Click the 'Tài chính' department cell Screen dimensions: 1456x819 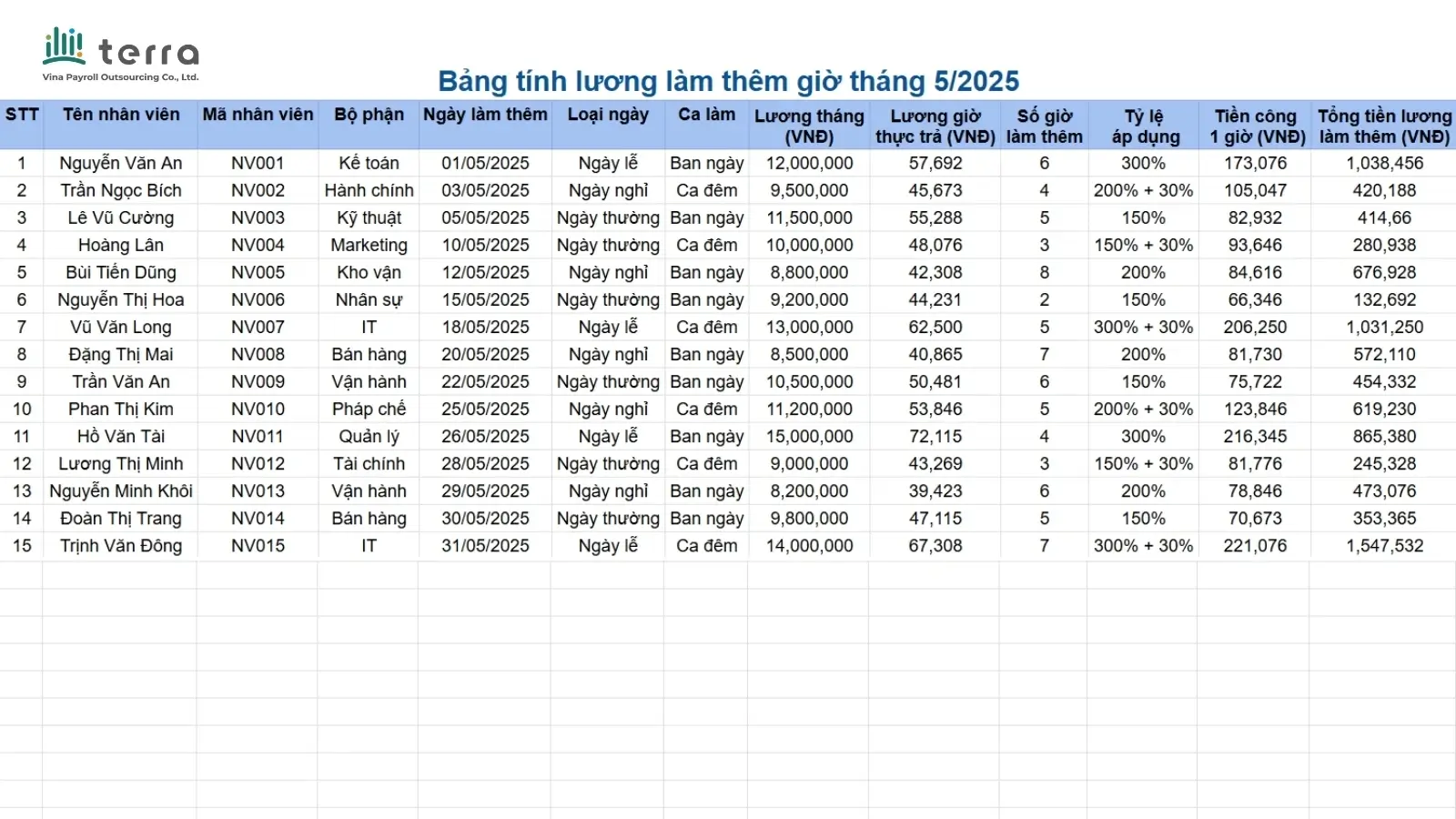click(x=369, y=463)
